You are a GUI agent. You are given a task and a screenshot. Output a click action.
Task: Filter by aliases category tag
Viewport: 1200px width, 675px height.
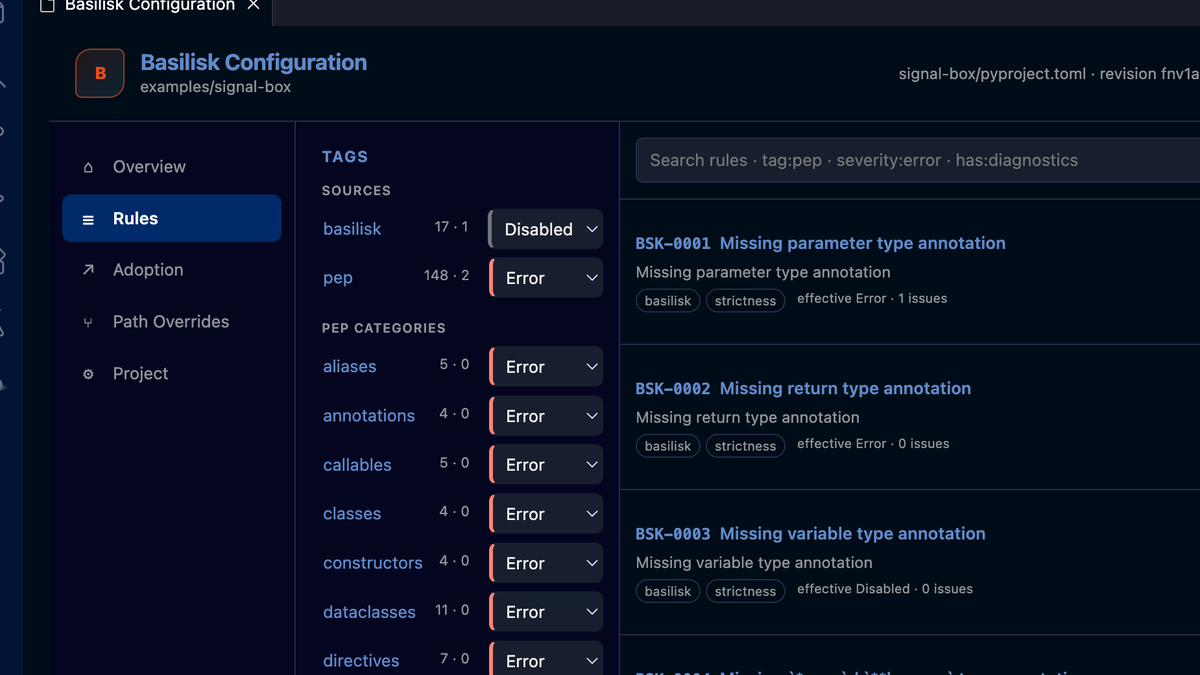pyautogui.click(x=350, y=367)
